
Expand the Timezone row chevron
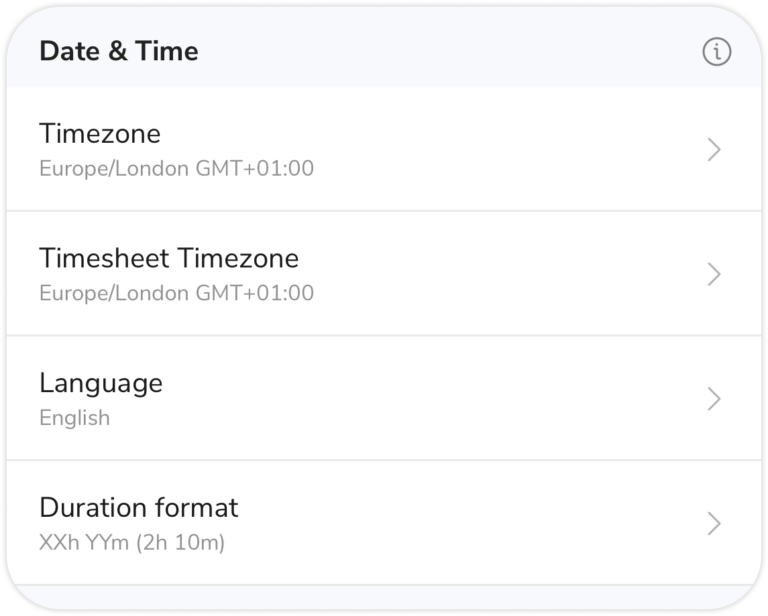pos(714,150)
